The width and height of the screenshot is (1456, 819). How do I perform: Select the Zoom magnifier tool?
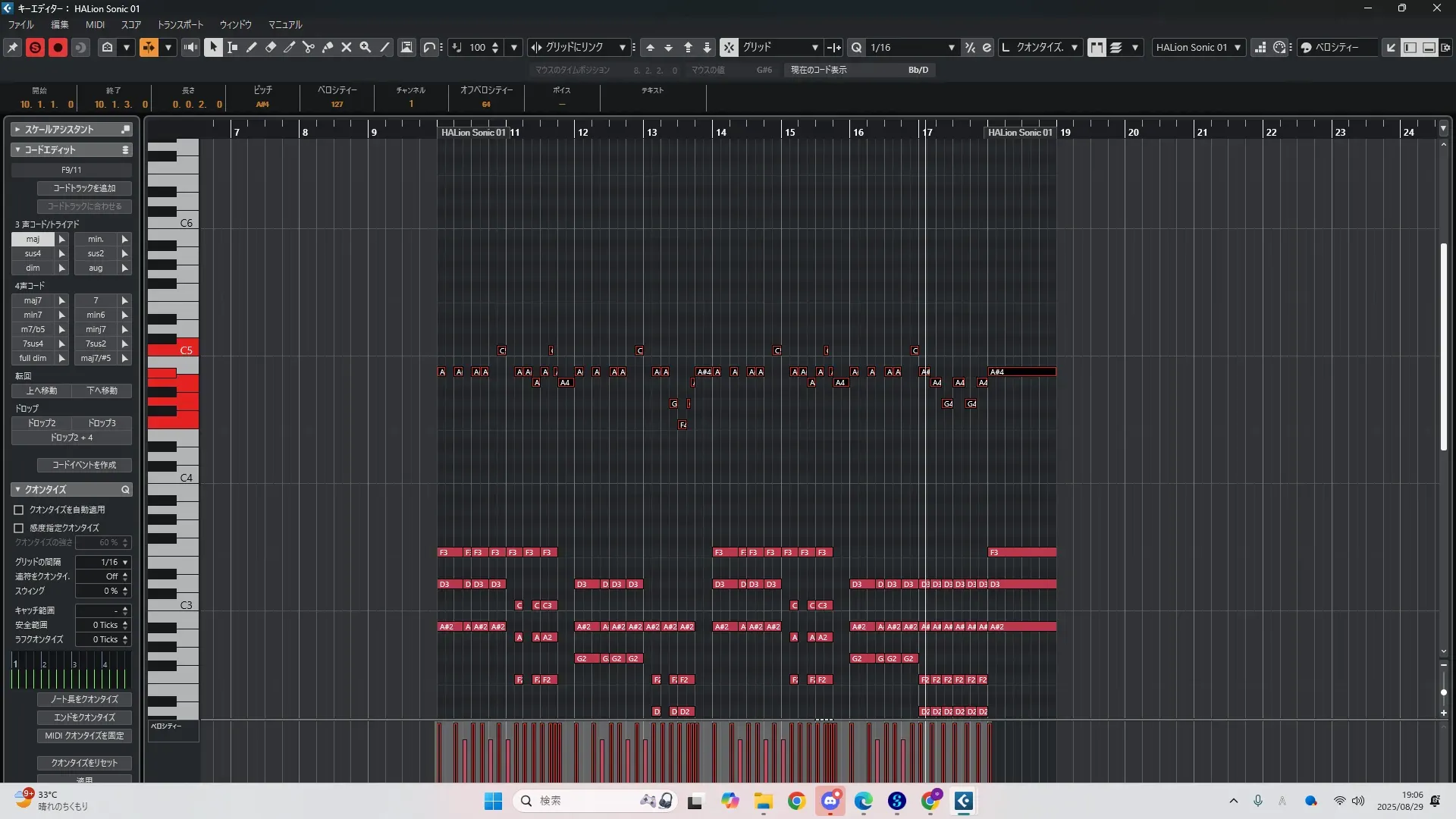366,47
